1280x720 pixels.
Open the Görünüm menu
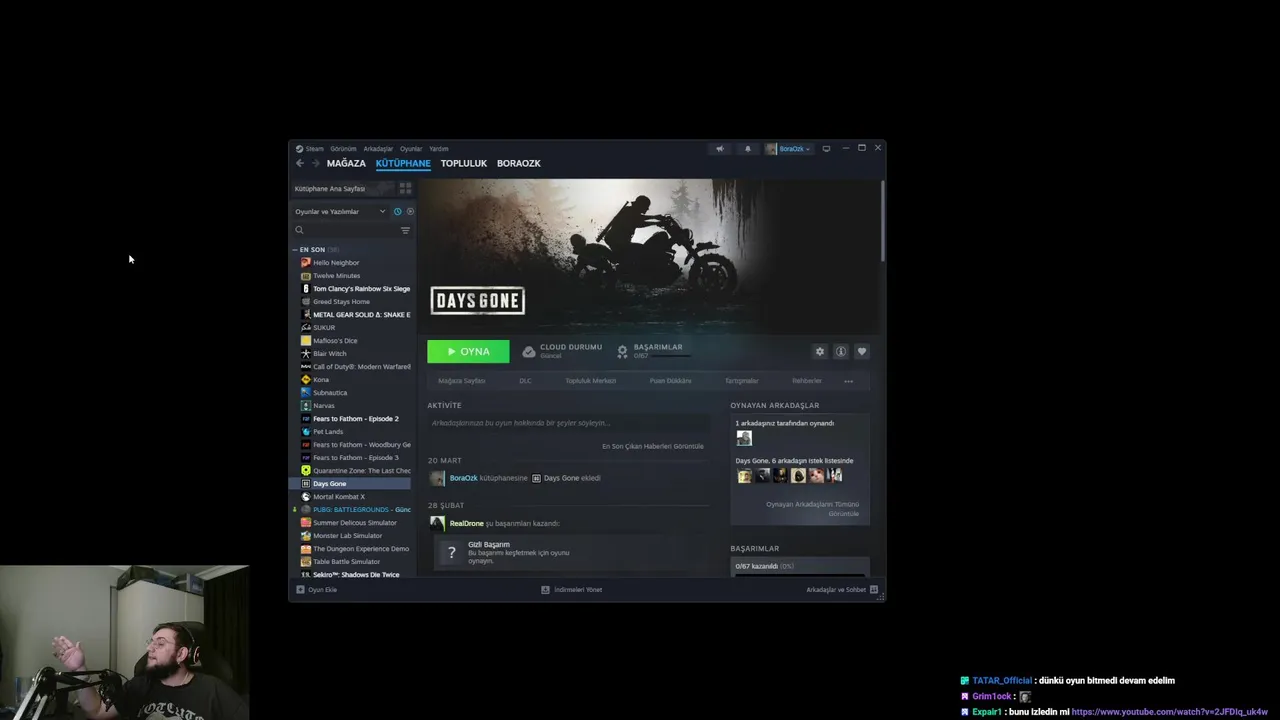click(343, 149)
